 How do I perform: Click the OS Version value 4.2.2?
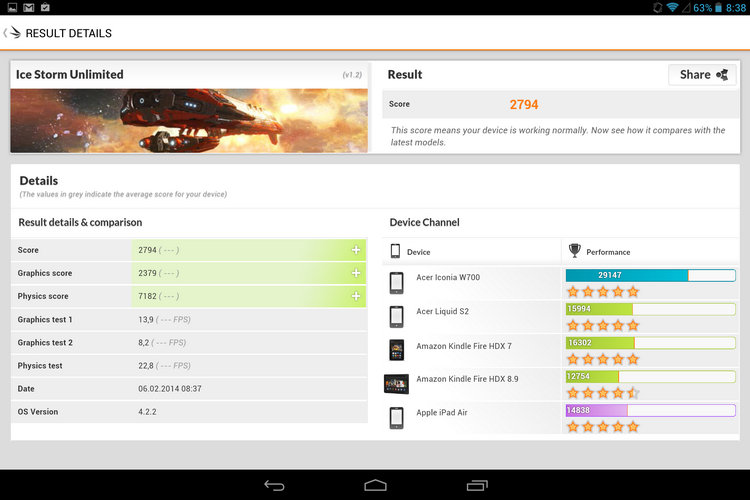tap(147, 411)
